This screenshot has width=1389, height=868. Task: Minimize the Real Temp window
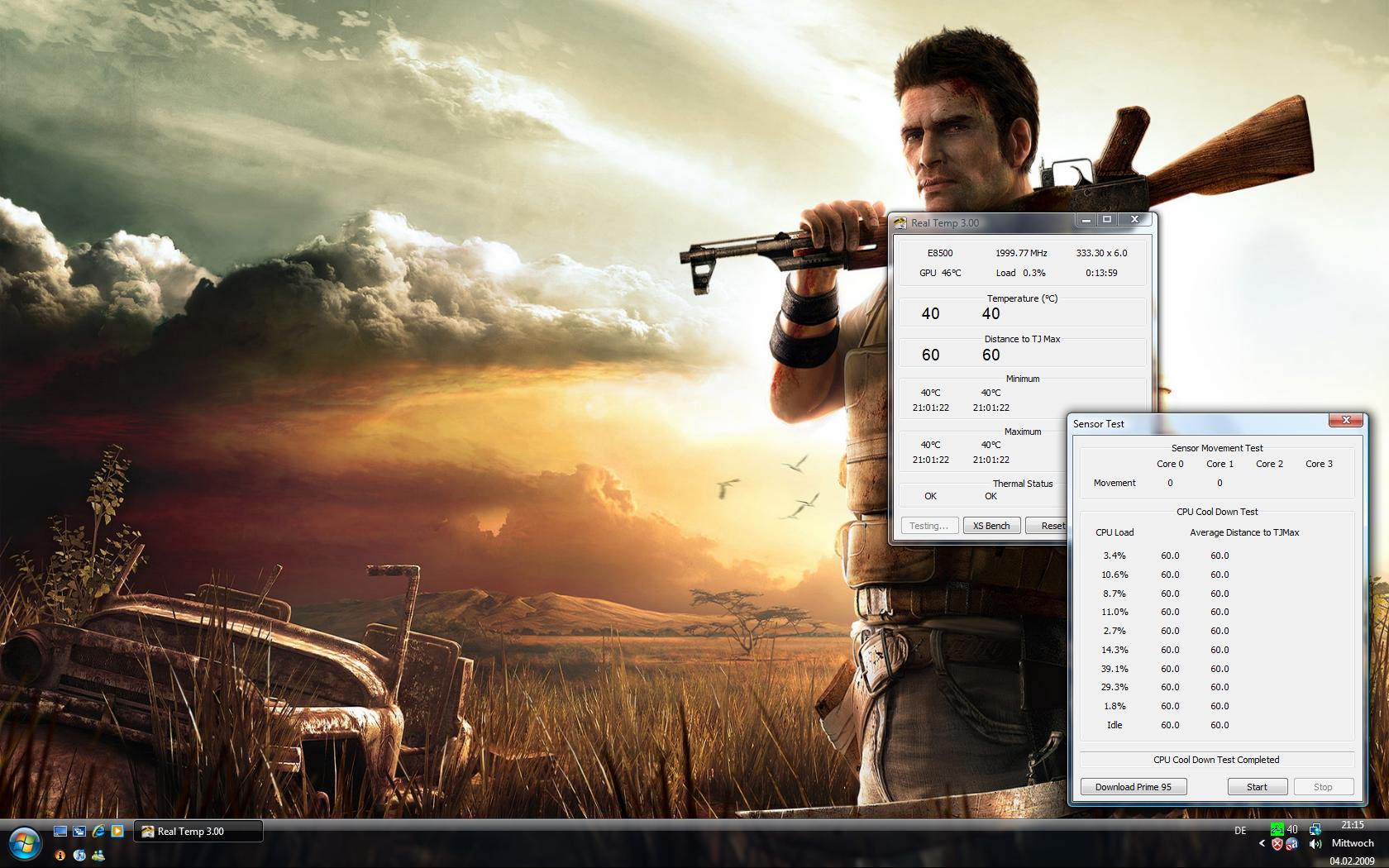tap(1086, 220)
